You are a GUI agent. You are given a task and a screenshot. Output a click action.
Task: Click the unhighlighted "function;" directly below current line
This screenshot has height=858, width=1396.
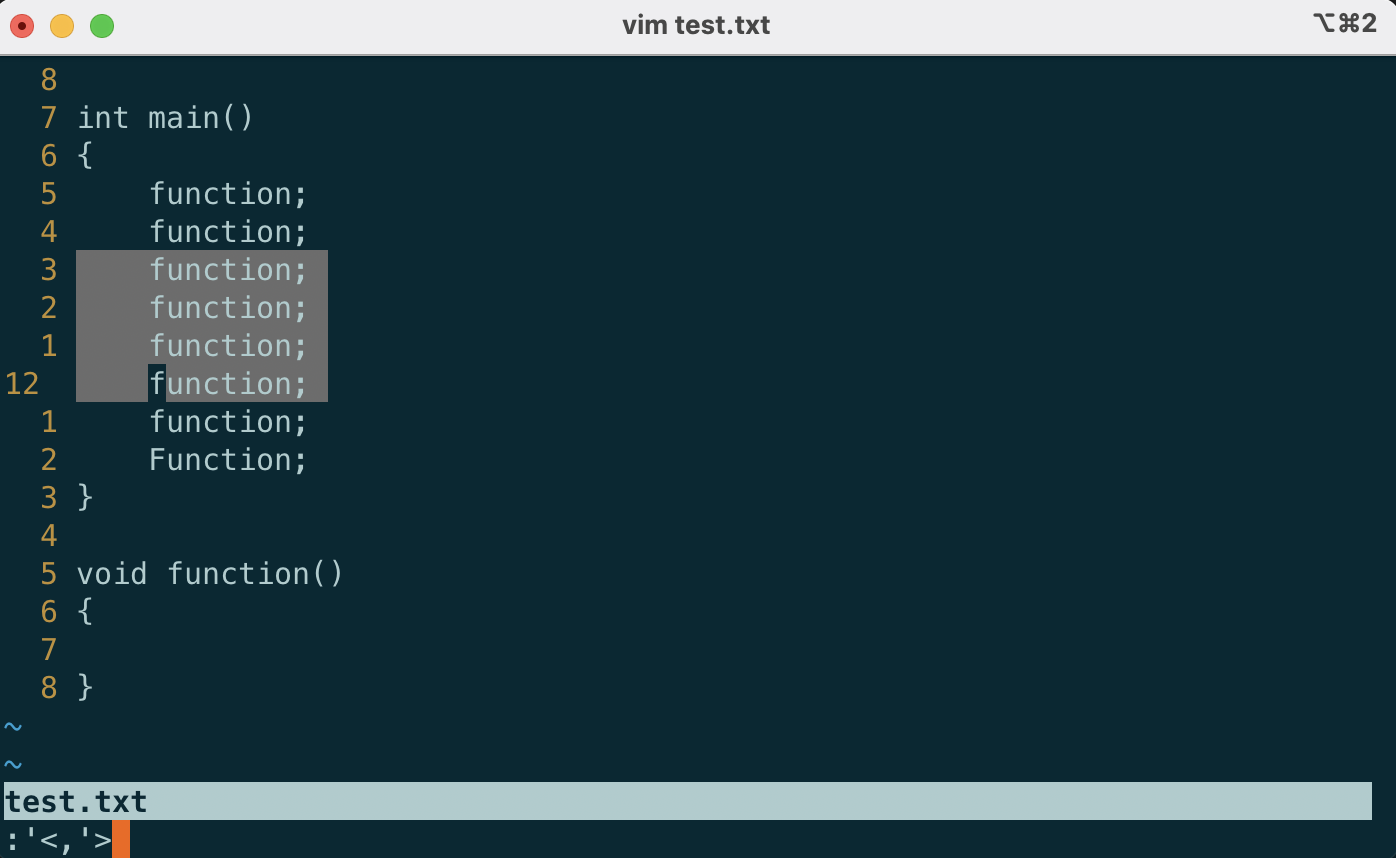(x=228, y=422)
